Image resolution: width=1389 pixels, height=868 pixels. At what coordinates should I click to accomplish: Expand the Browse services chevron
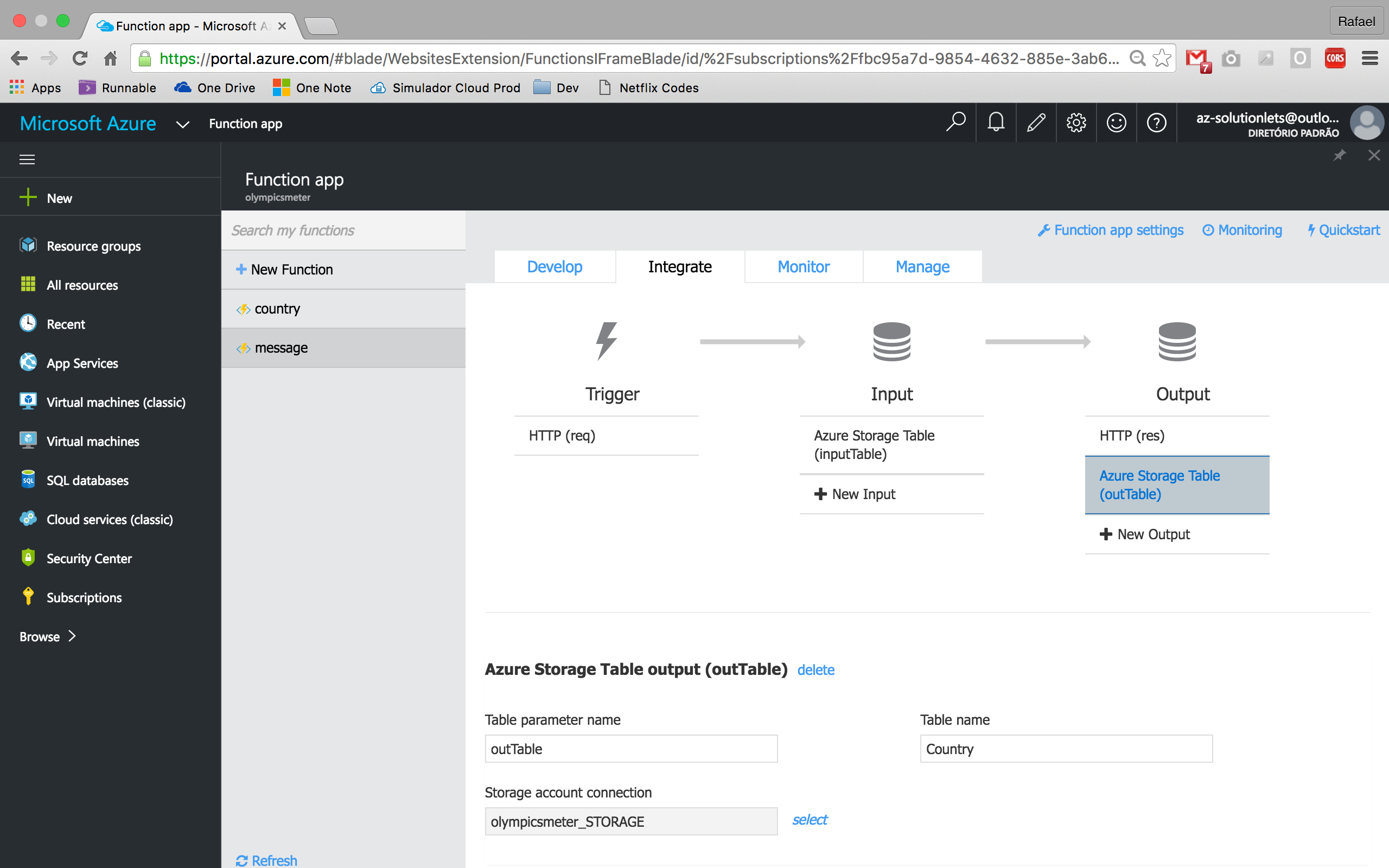(72, 636)
